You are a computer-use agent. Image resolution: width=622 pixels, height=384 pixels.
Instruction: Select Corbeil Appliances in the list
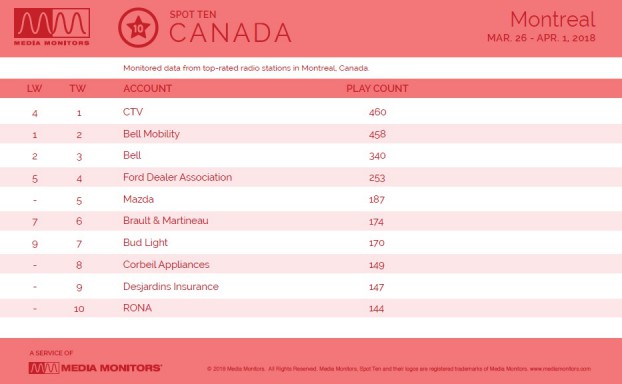point(166,265)
